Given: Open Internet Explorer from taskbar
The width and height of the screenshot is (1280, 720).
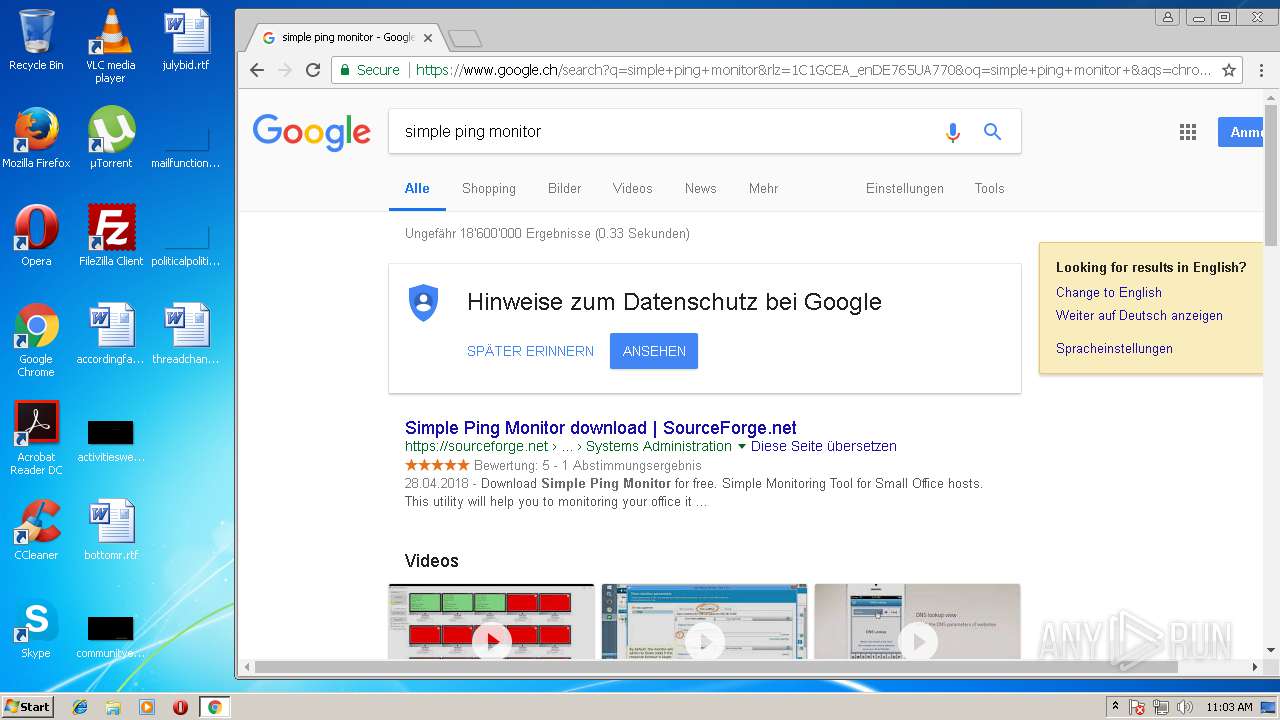Looking at the screenshot, I should [x=80, y=707].
